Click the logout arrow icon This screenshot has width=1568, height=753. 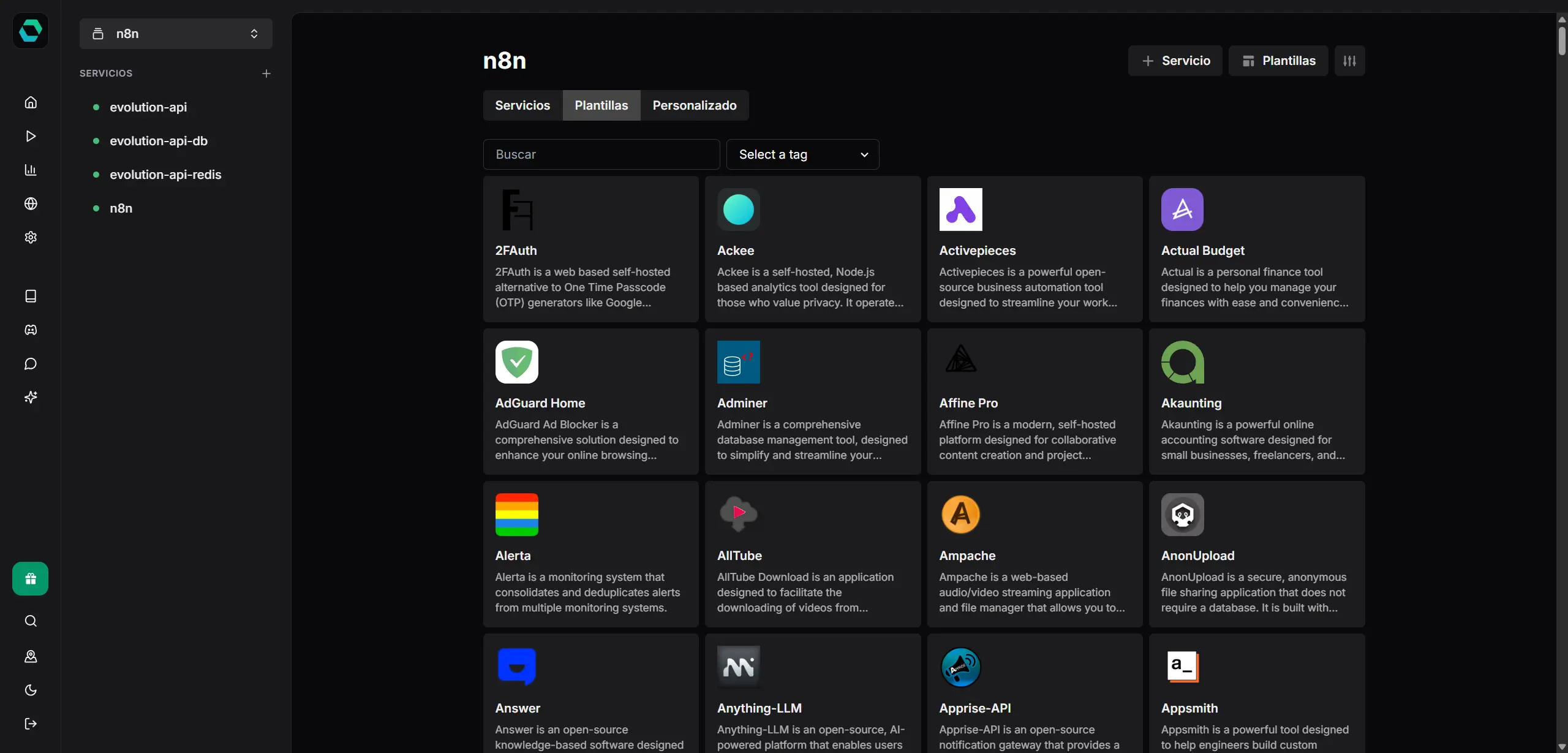coord(31,724)
